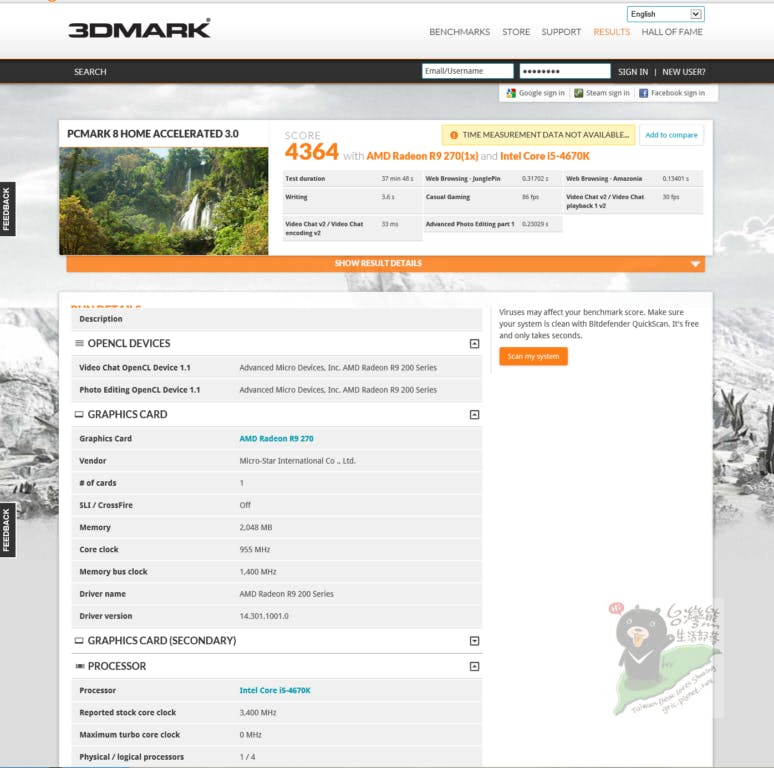The height and width of the screenshot is (768, 774).
Task: Click the Facebook sign in icon
Action: (644, 93)
